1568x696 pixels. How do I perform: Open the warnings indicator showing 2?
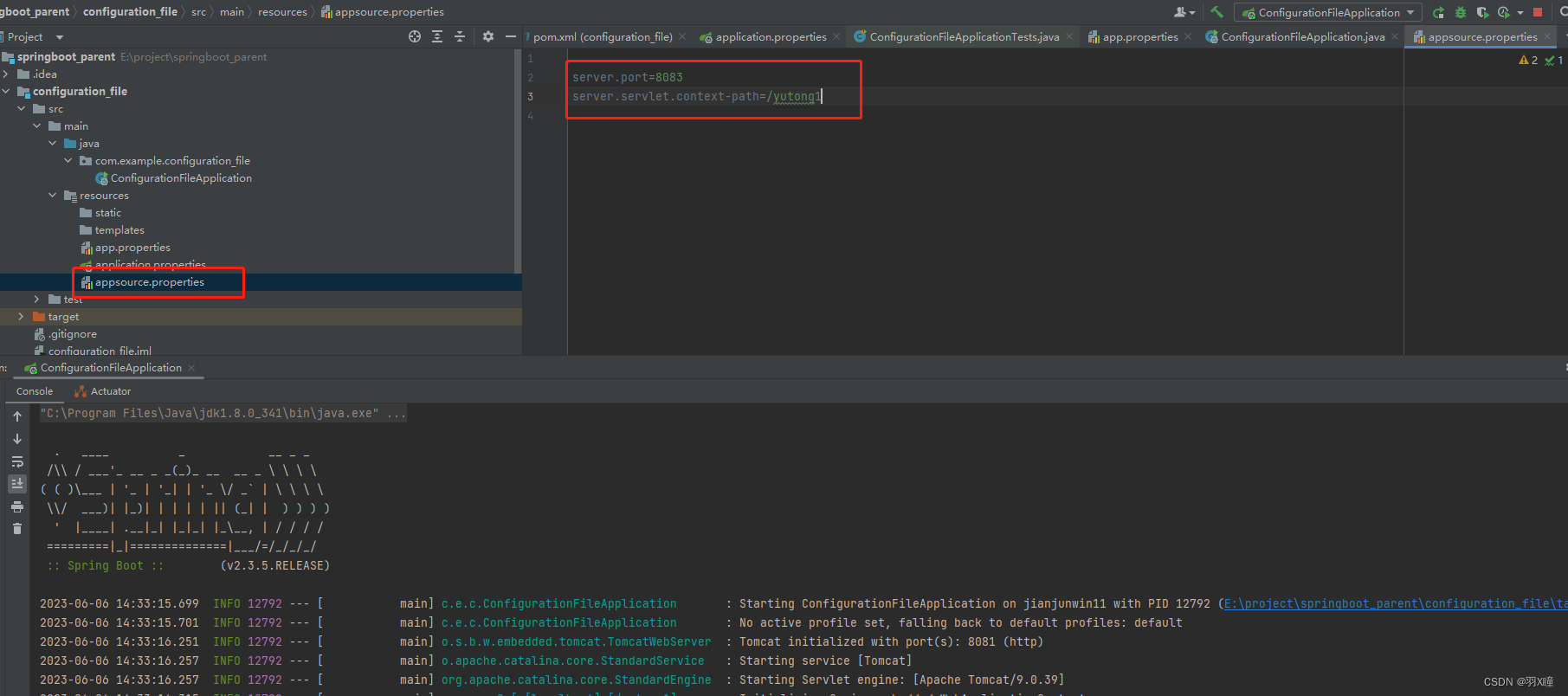pyautogui.click(x=1528, y=60)
